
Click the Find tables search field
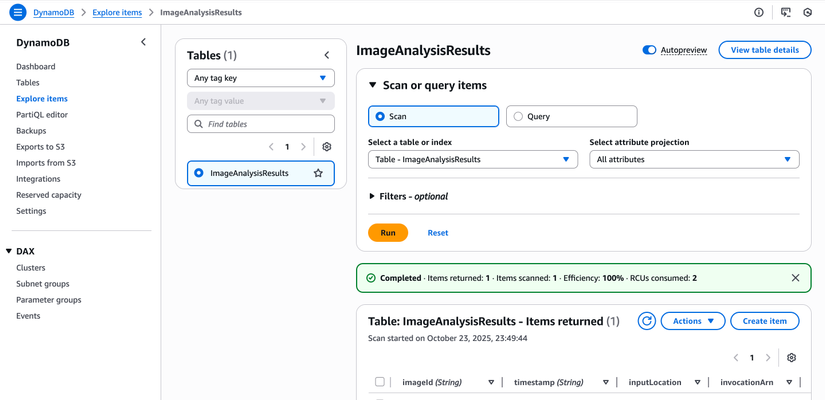[260, 124]
